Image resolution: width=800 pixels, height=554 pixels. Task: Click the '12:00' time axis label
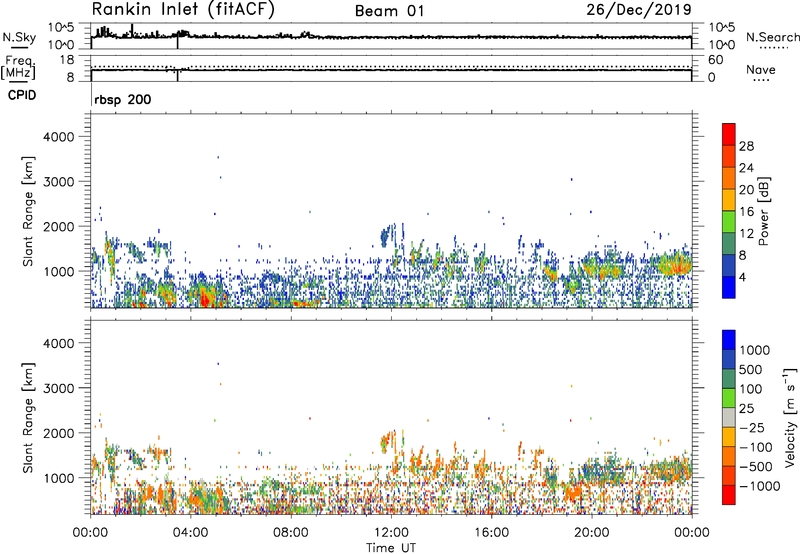tap(391, 533)
